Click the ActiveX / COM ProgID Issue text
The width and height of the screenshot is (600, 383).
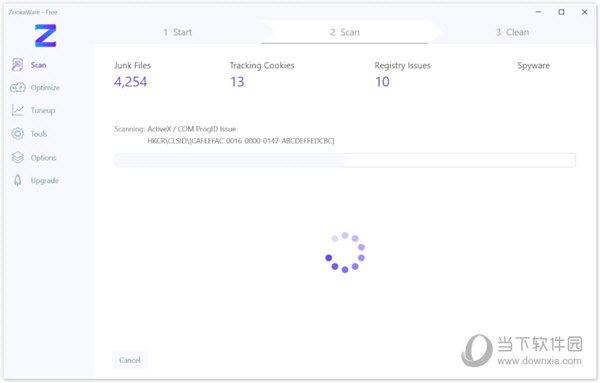click(192, 129)
